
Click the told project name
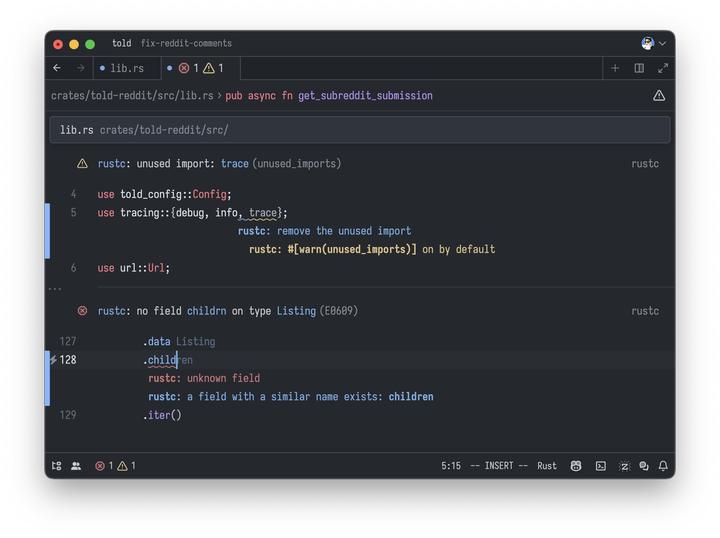(121, 44)
